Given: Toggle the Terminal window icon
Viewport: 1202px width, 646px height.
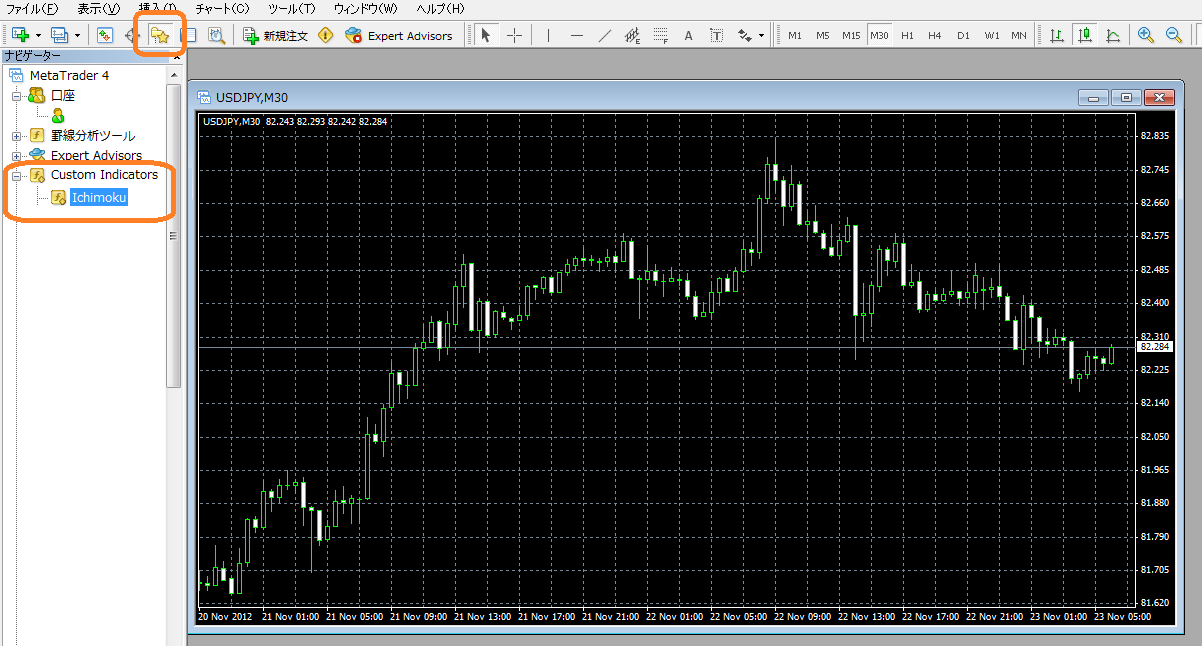Looking at the screenshot, I should [188, 35].
